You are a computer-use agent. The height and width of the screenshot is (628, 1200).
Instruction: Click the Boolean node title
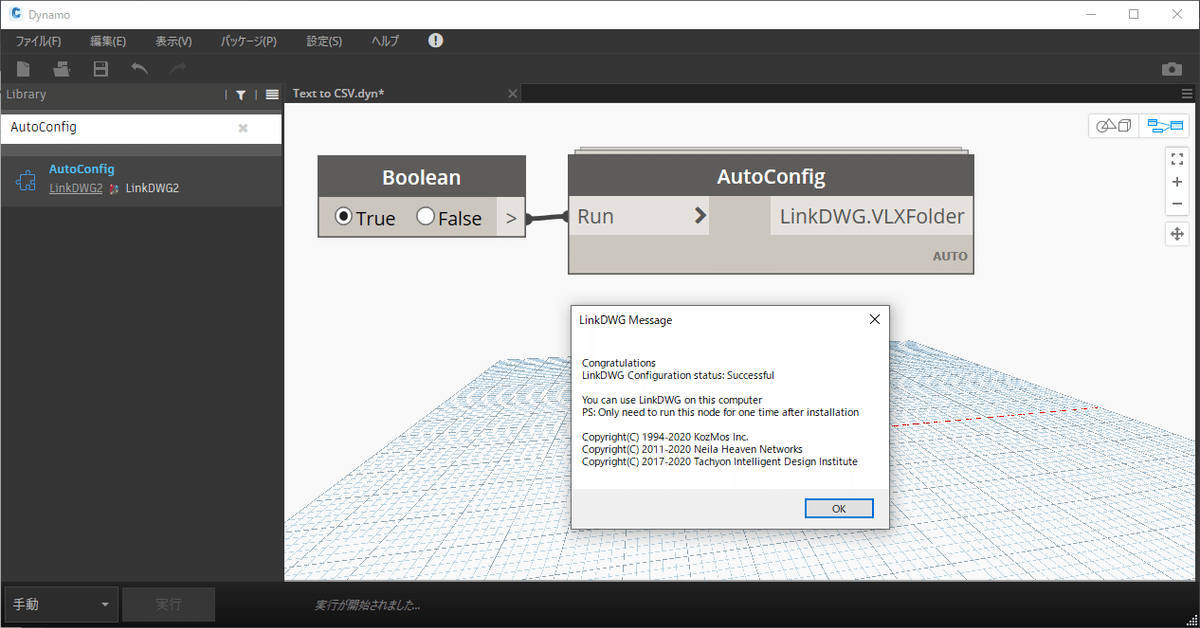(421, 177)
